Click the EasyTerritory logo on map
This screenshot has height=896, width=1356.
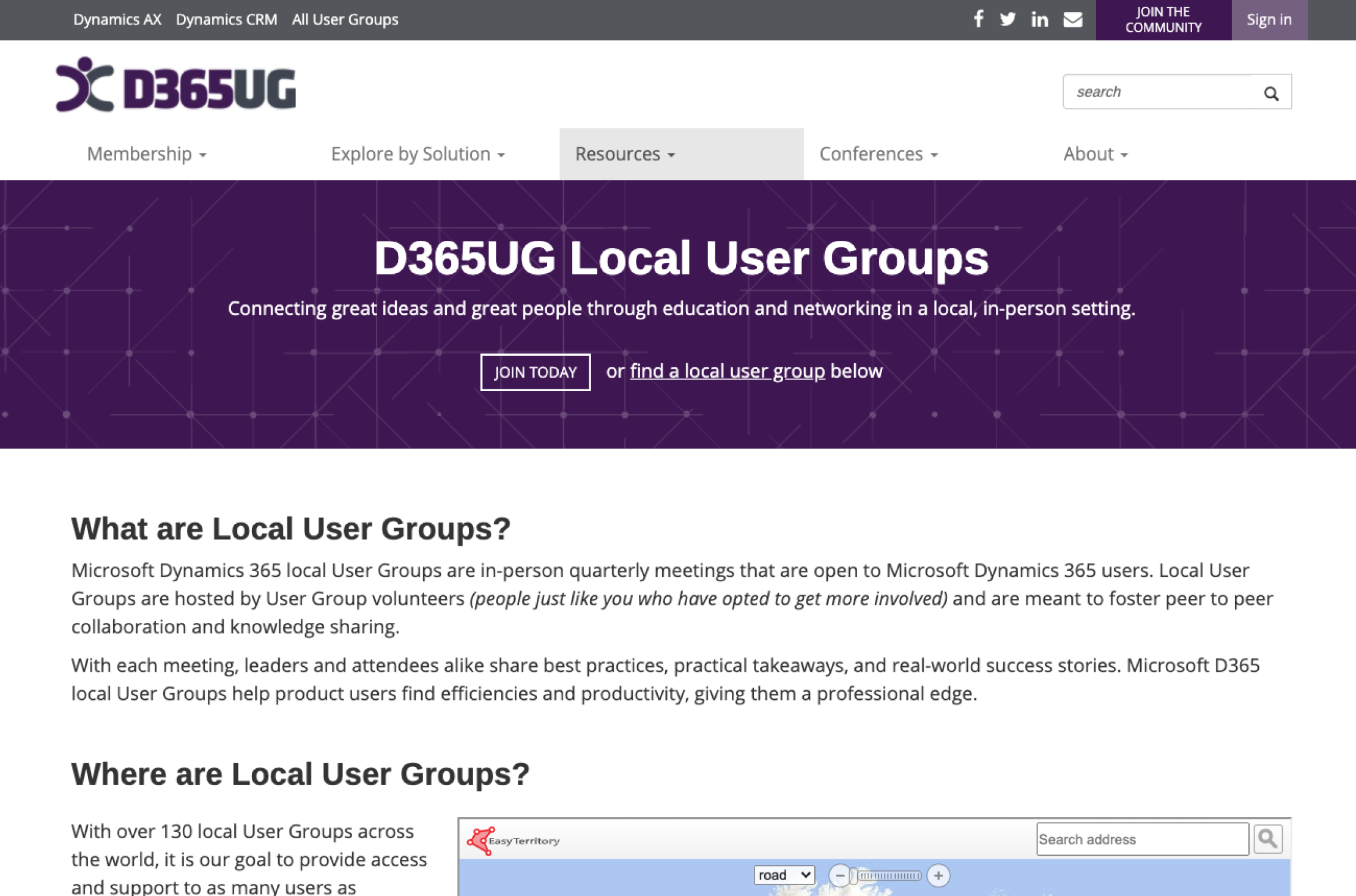coord(513,840)
